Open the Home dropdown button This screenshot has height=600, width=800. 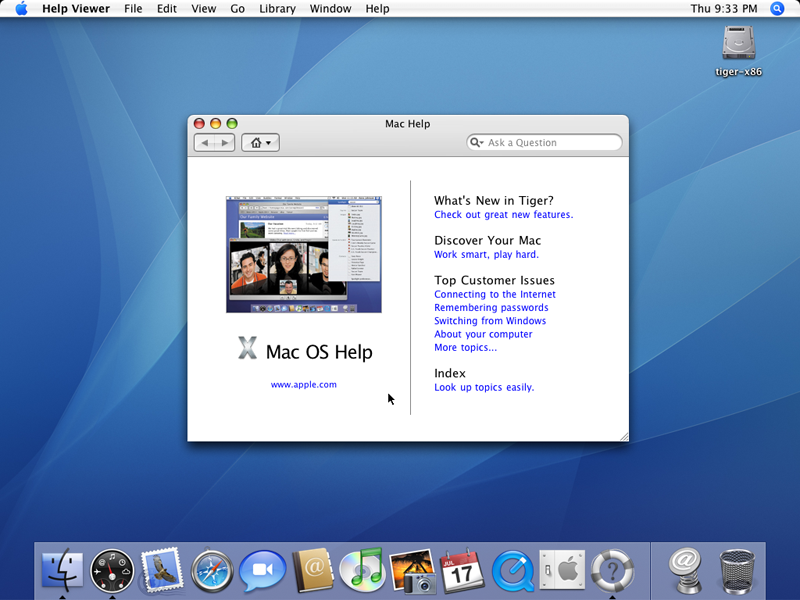(x=260, y=143)
